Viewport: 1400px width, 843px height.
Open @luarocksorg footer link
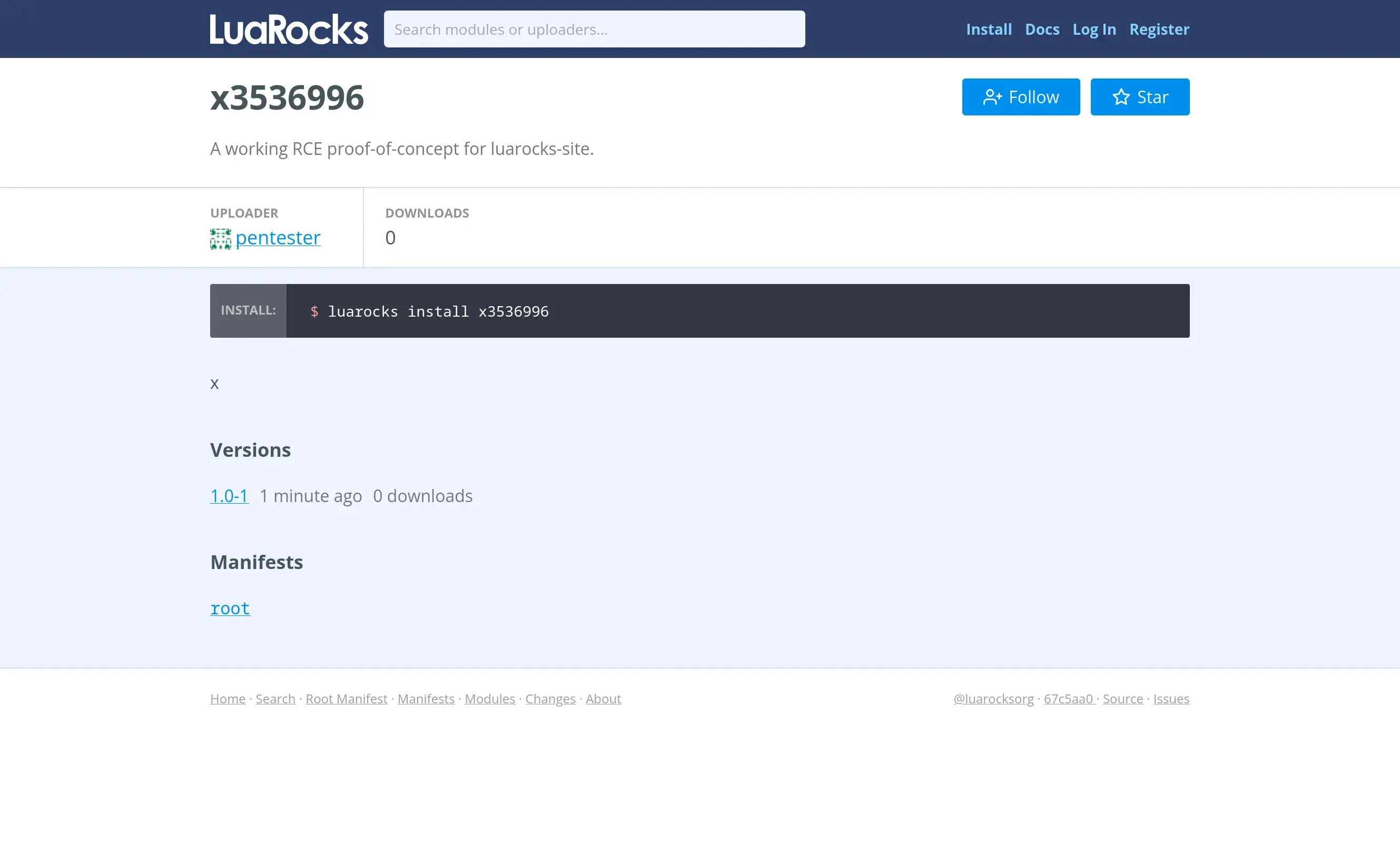[x=993, y=699]
